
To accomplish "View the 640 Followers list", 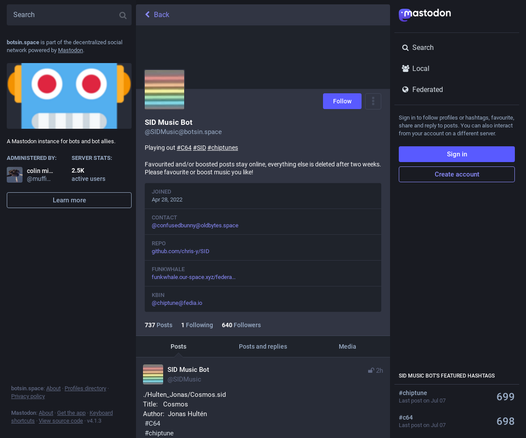I will tap(241, 325).
